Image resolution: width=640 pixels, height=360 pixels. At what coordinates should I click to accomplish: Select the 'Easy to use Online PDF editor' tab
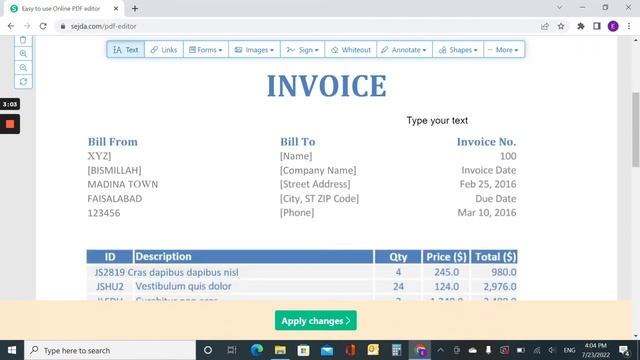pos(60,8)
